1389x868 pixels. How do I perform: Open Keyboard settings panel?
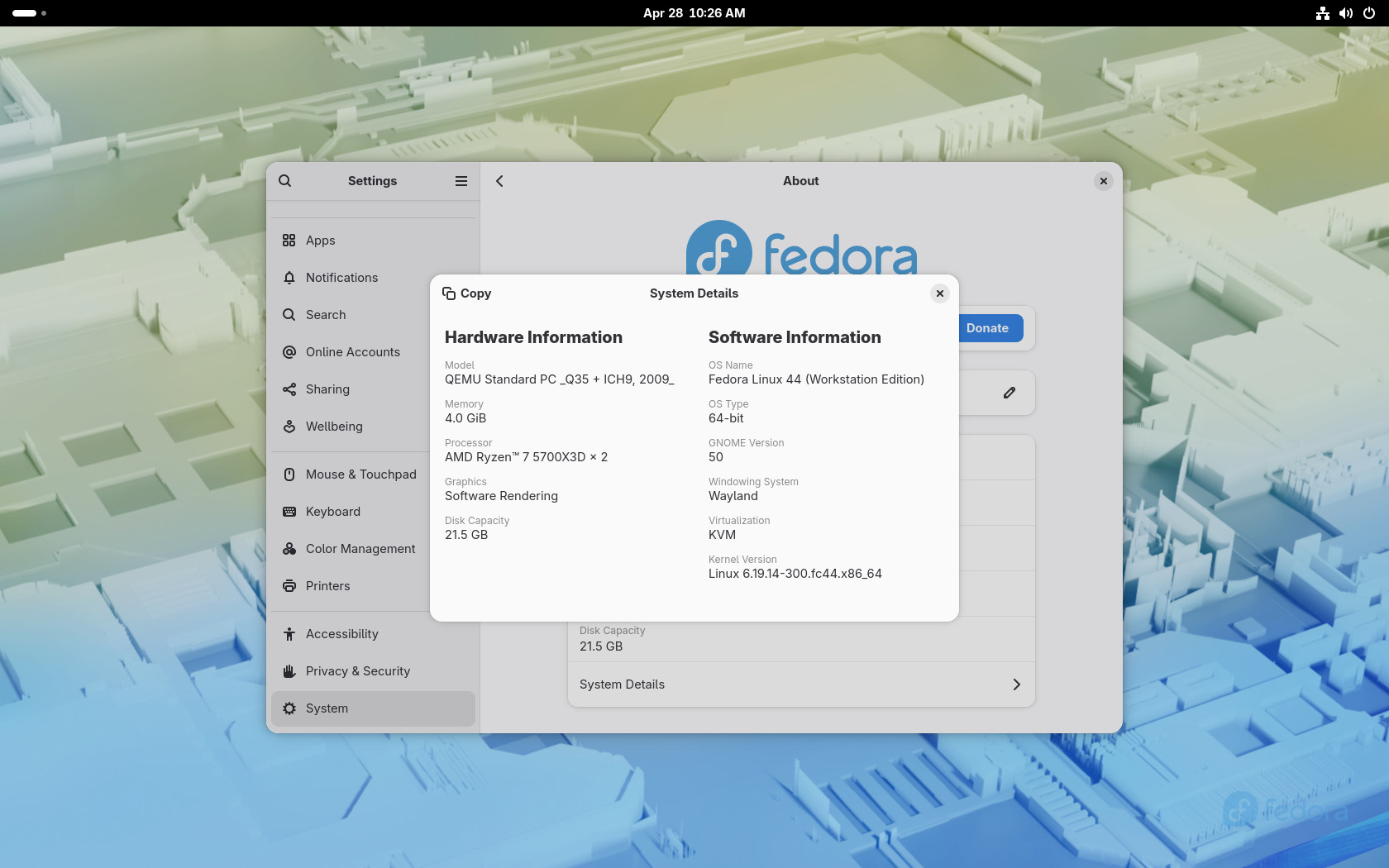click(x=332, y=512)
